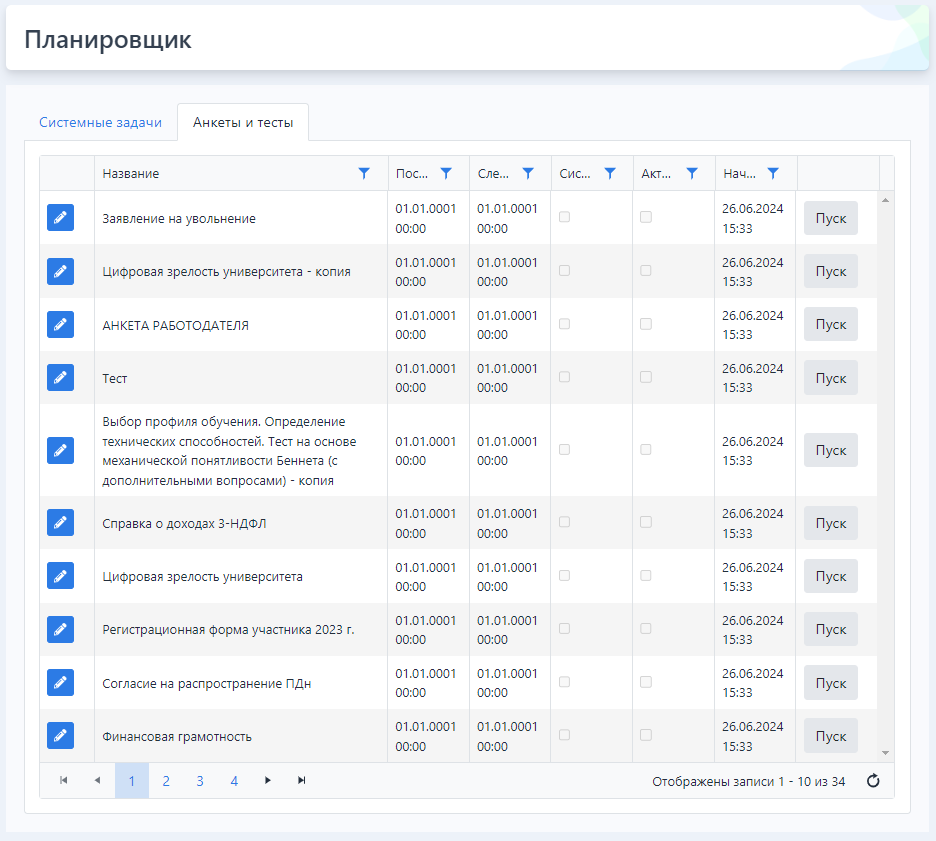Click pencil icon for "АНКЕТА РАБОТОДАТЕЛЯ"

pyautogui.click(x=60, y=324)
